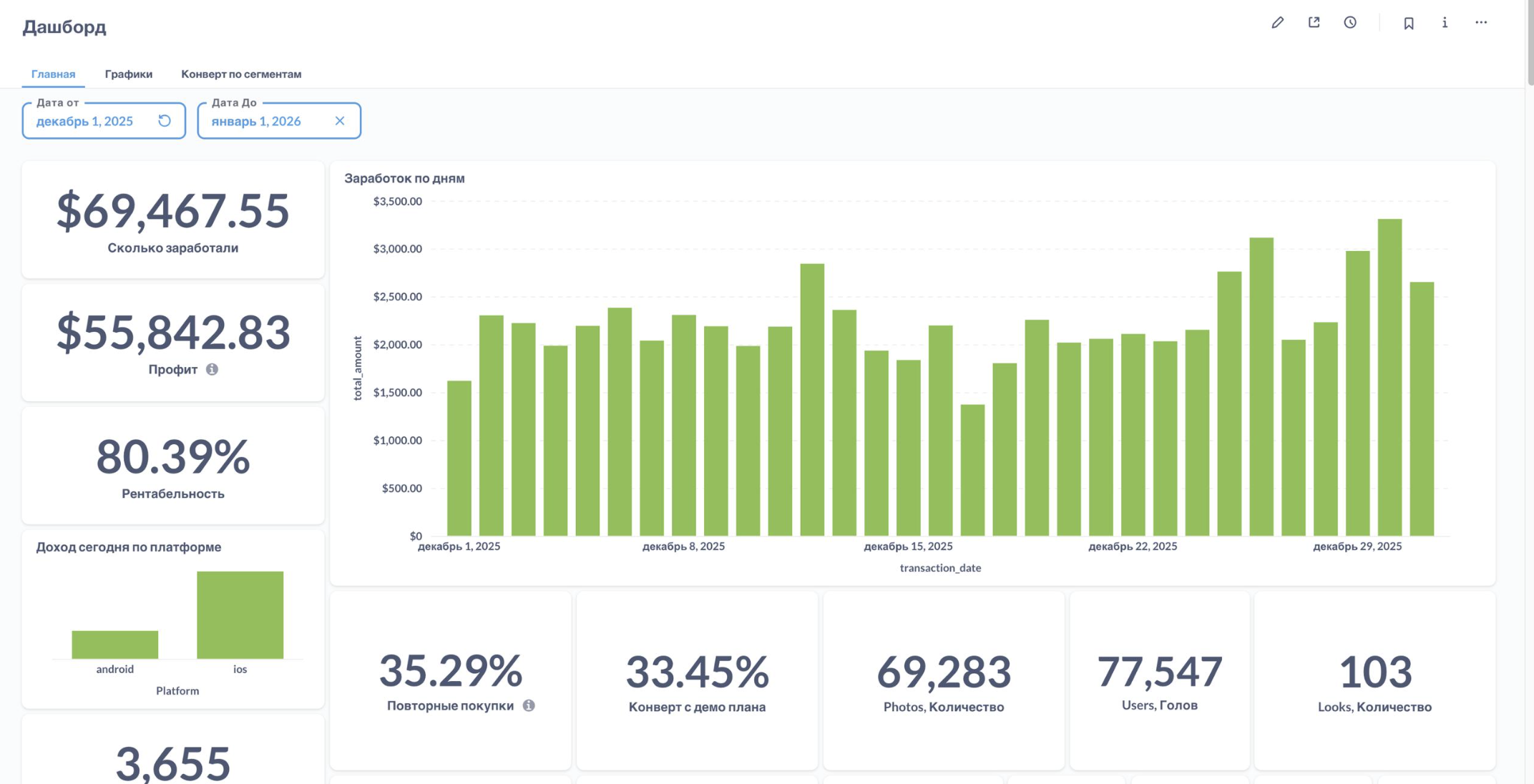1534x784 pixels.
Task: Open the Конверт по сегментам tab
Action: [242, 74]
